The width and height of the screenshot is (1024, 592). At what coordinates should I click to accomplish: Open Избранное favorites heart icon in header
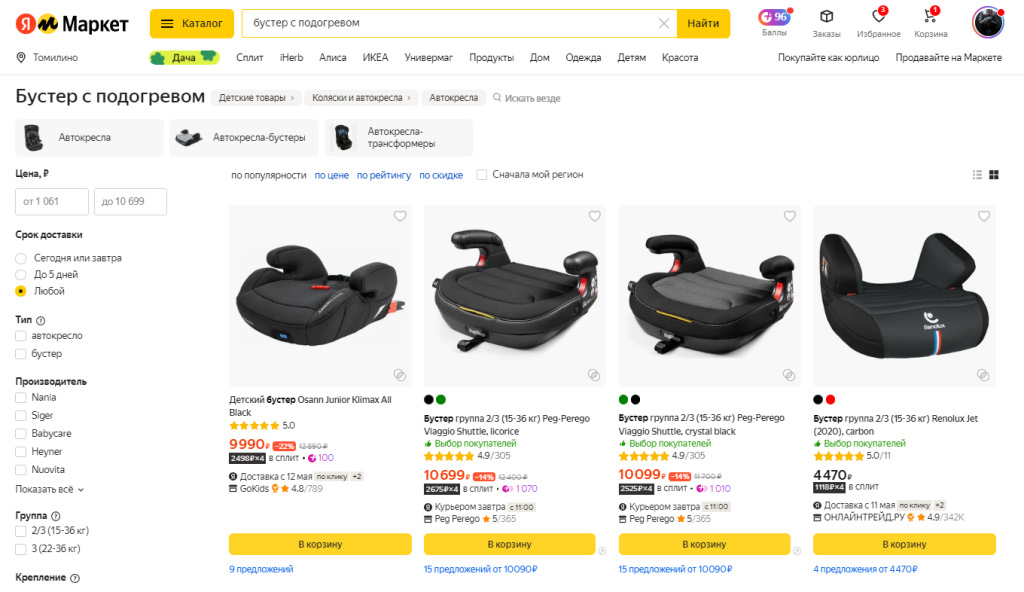pos(879,18)
